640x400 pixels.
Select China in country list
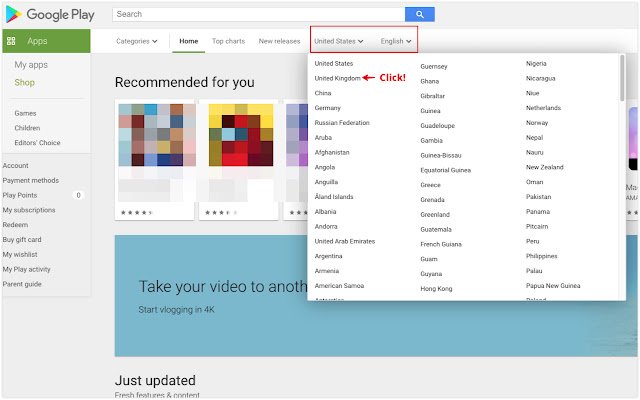(322, 93)
